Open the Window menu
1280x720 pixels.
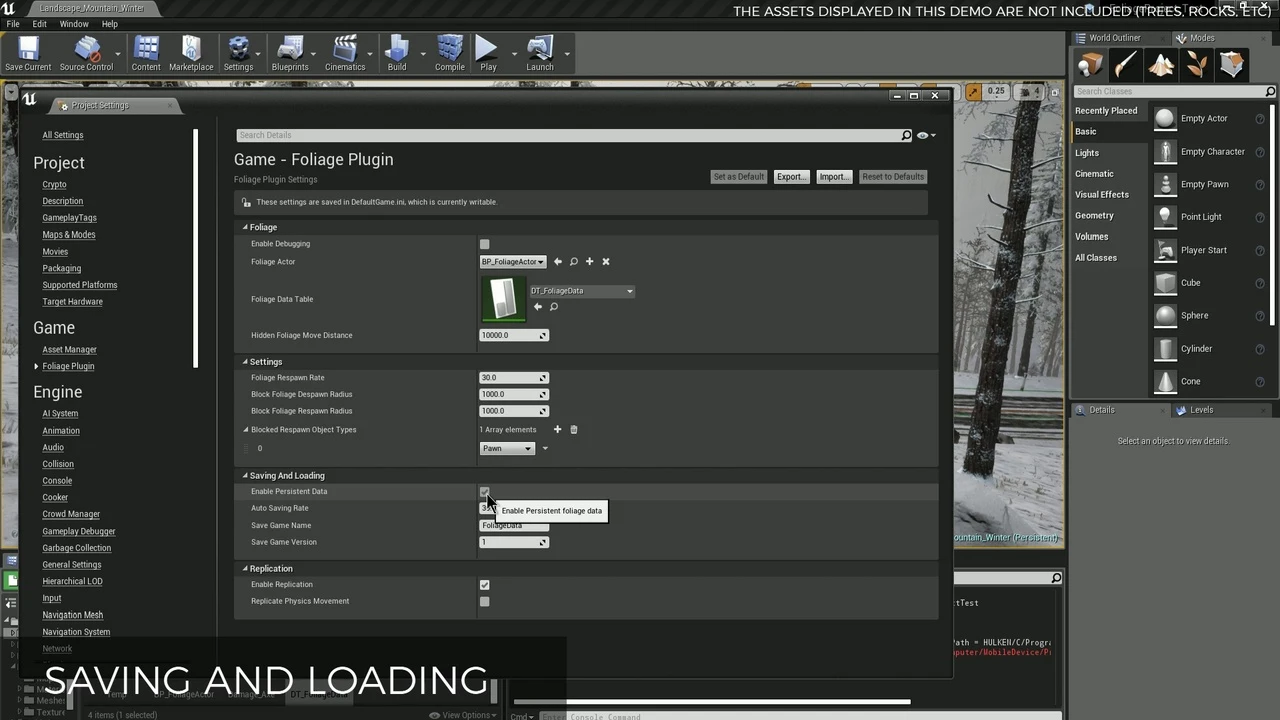click(74, 24)
